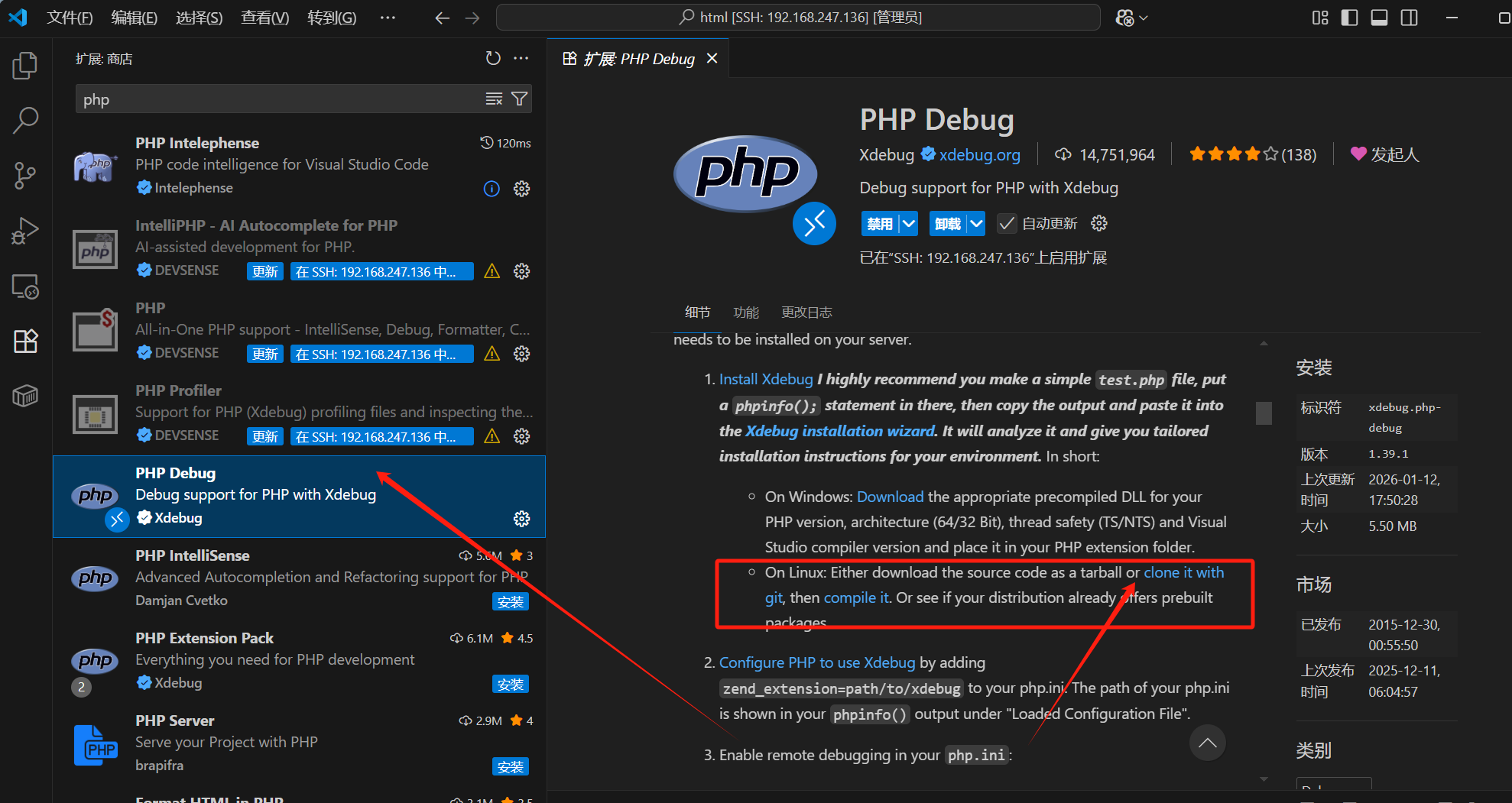Open manage gear for PHP Profiler
The height and width of the screenshot is (803, 1512).
pyautogui.click(x=522, y=436)
